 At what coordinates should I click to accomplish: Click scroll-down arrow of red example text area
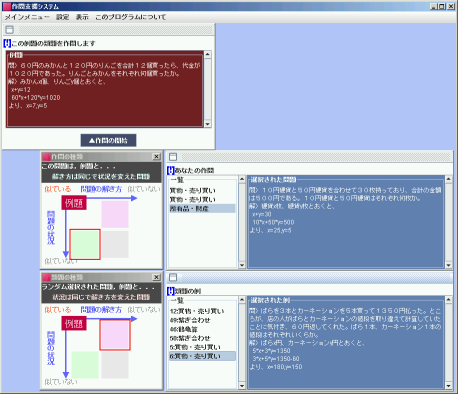click(x=208, y=124)
